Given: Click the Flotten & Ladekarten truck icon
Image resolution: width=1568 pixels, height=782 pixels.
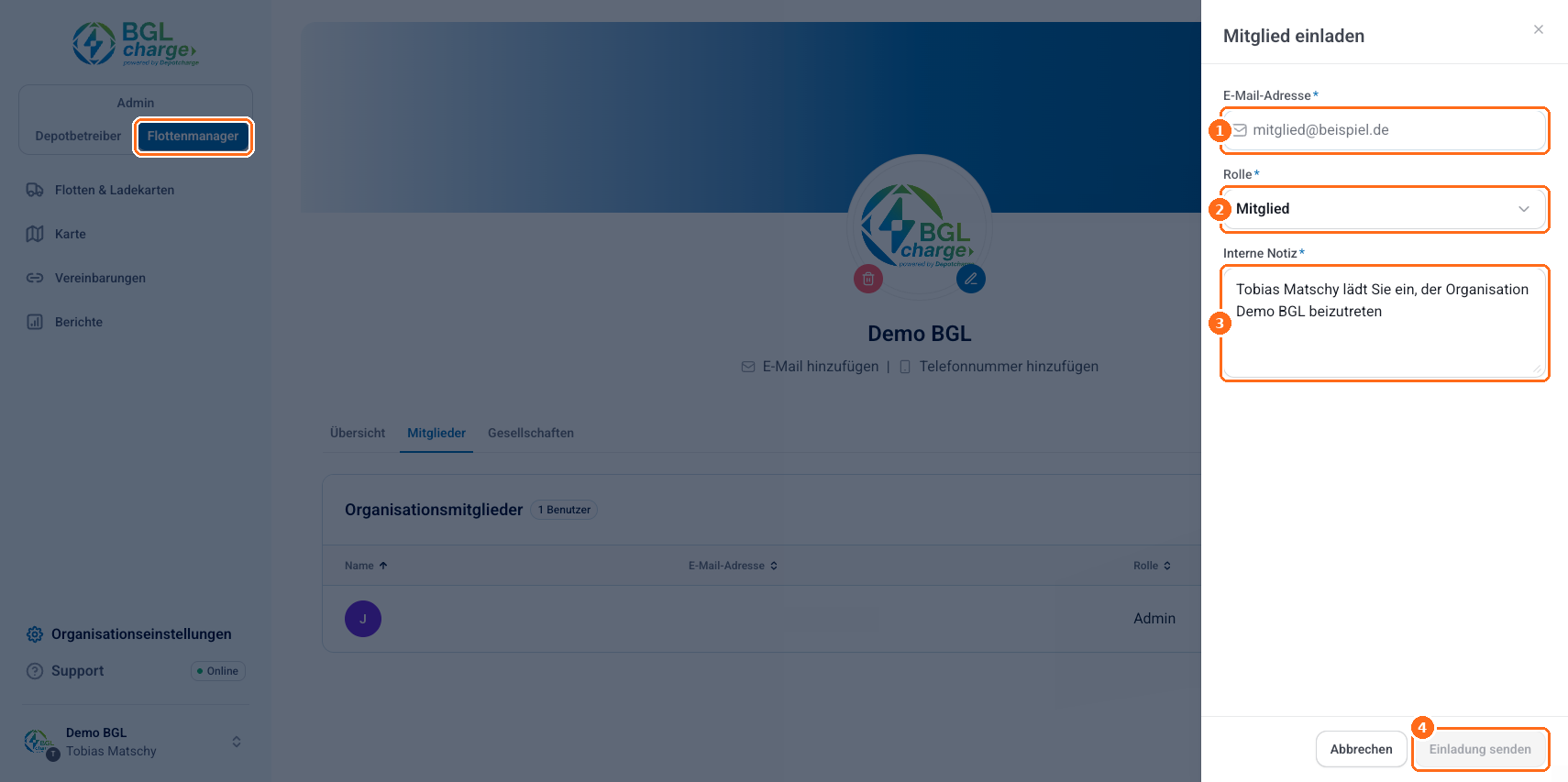Looking at the screenshot, I should coord(35,190).
